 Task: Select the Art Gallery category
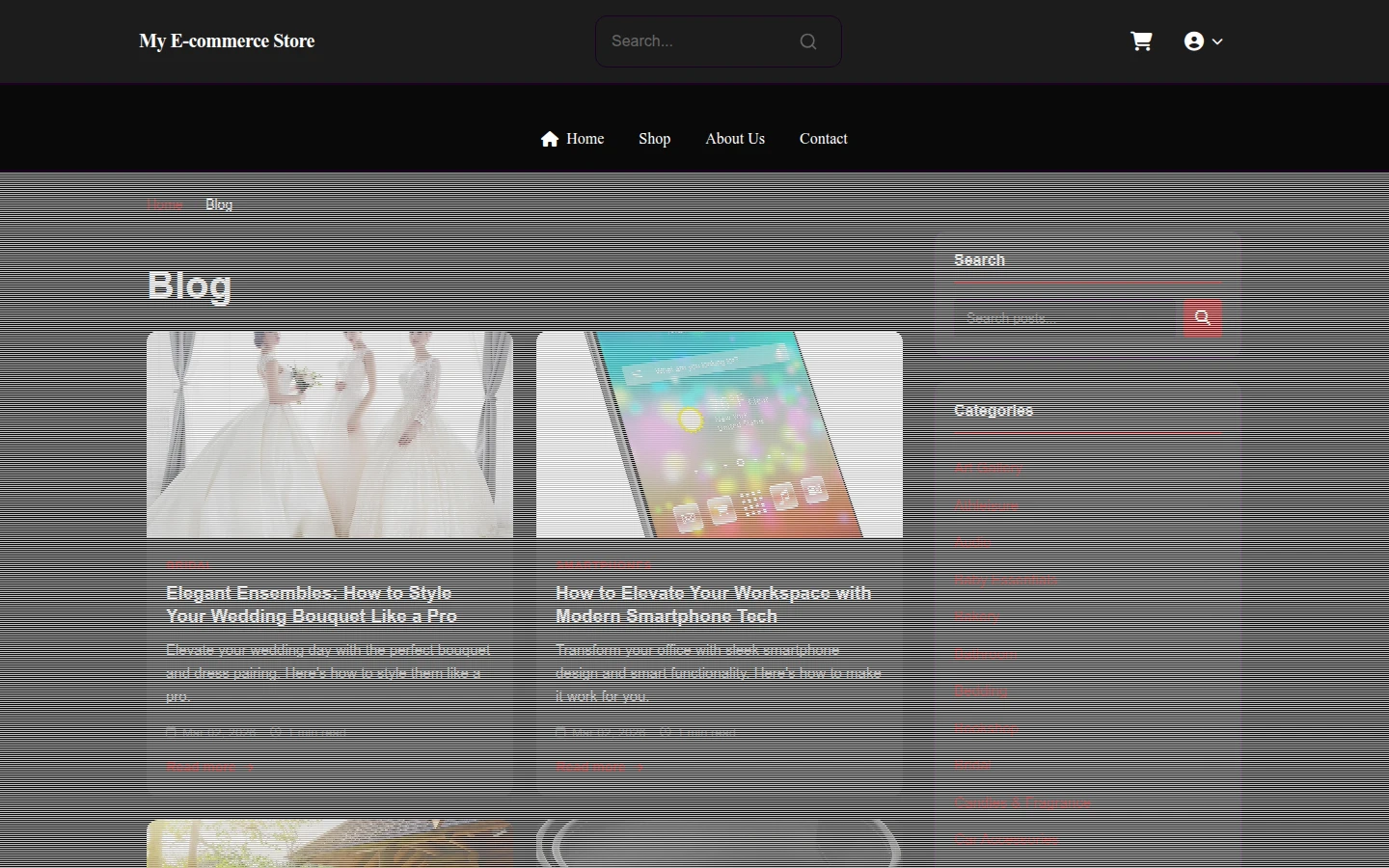point(988,469)
